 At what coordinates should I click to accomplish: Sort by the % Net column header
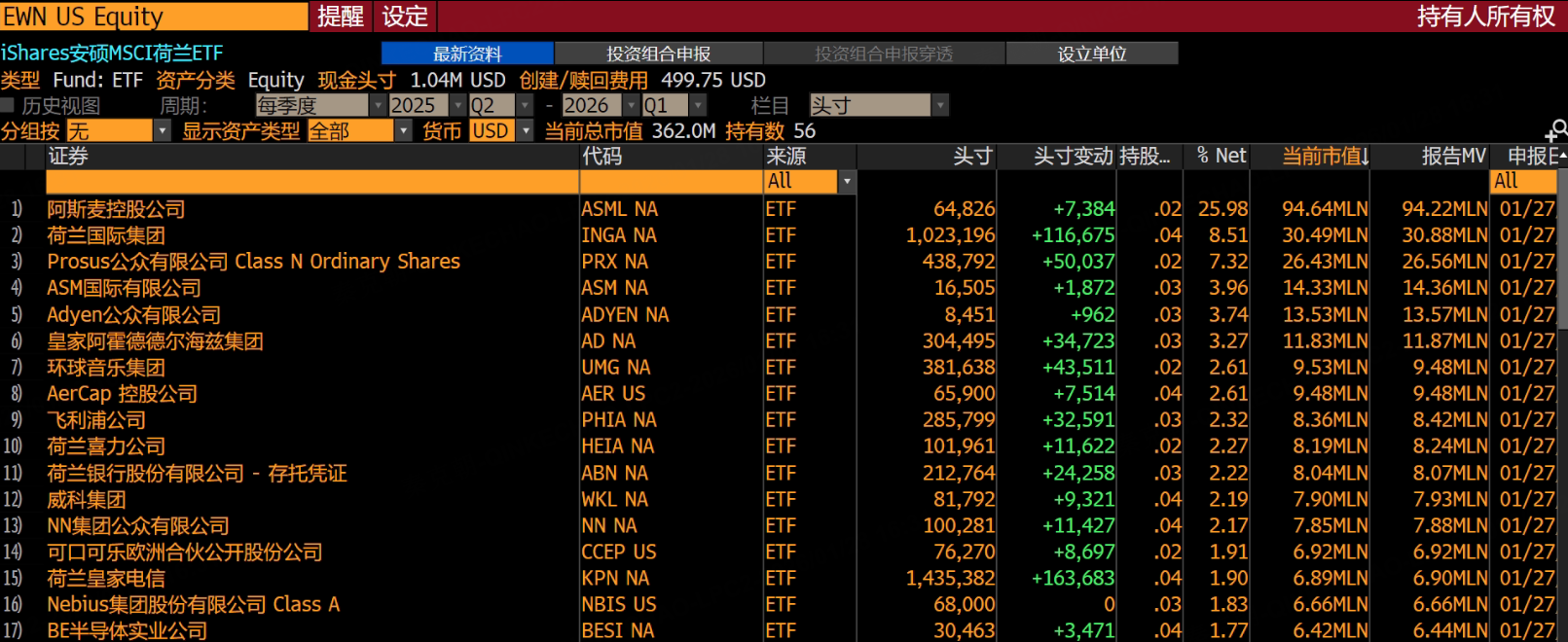pyautogui.click(x=1218, y=157)
